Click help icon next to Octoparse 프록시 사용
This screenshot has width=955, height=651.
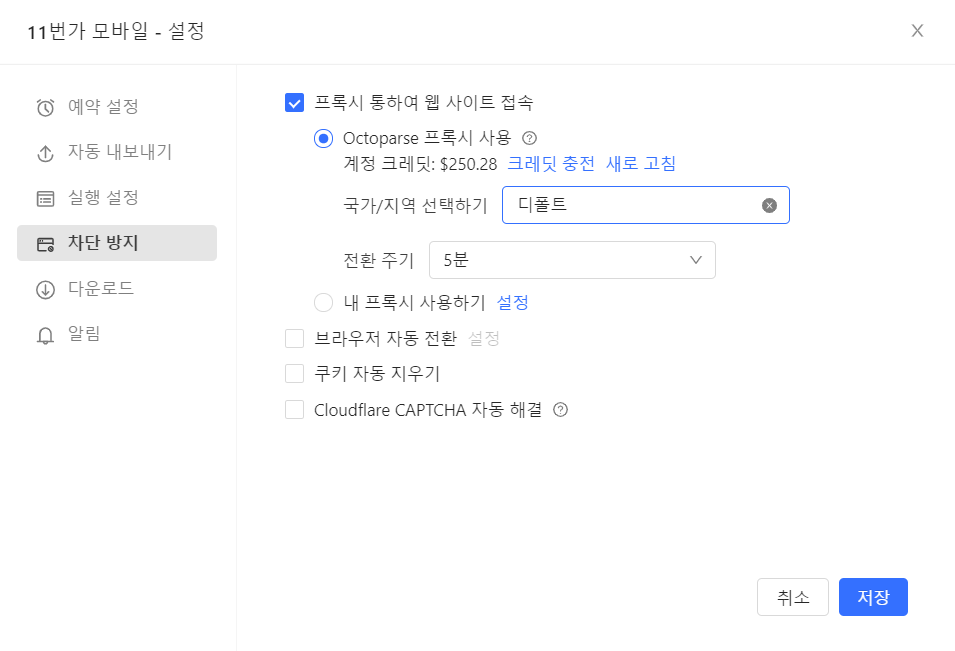(530, 138)
